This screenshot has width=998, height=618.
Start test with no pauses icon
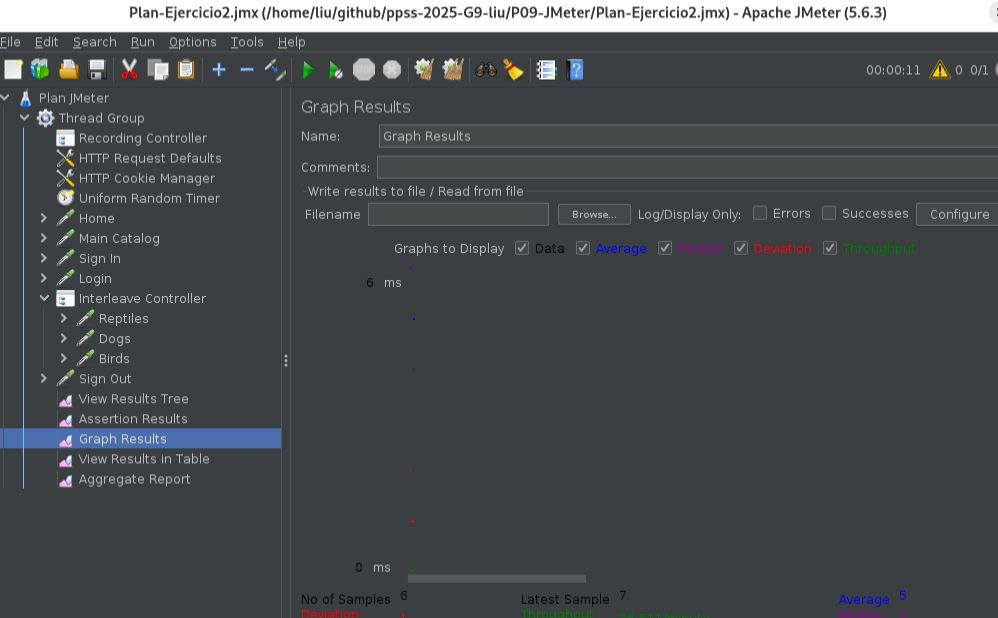[x=335, y=69]
